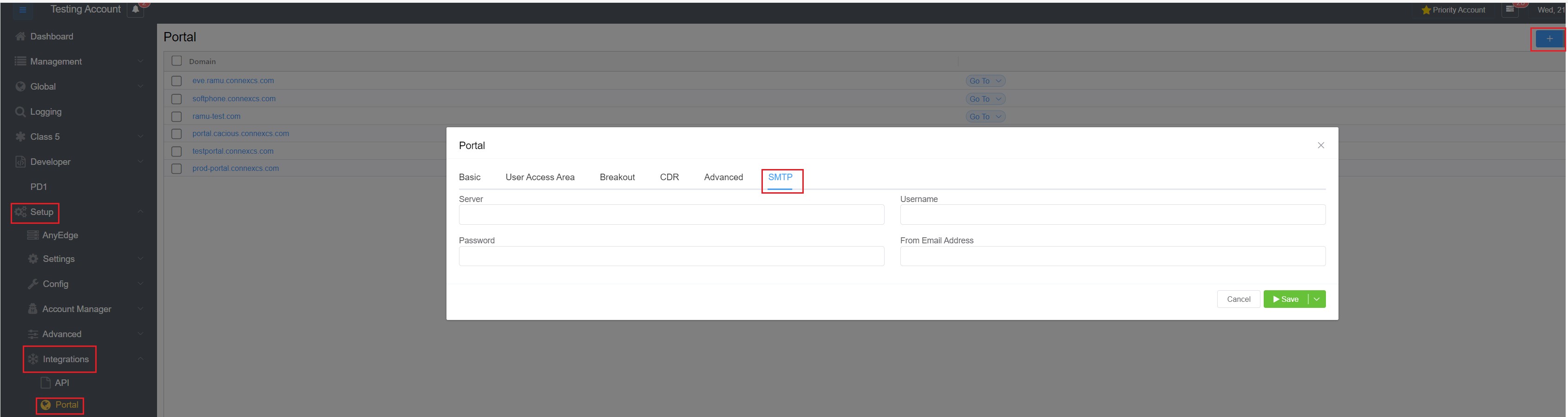This screenshot has height=417, width=1568.
Task: Tick checkbox for eve.ramu.connexcs.com
Action: pyautogui.click(x=177, y=81)
